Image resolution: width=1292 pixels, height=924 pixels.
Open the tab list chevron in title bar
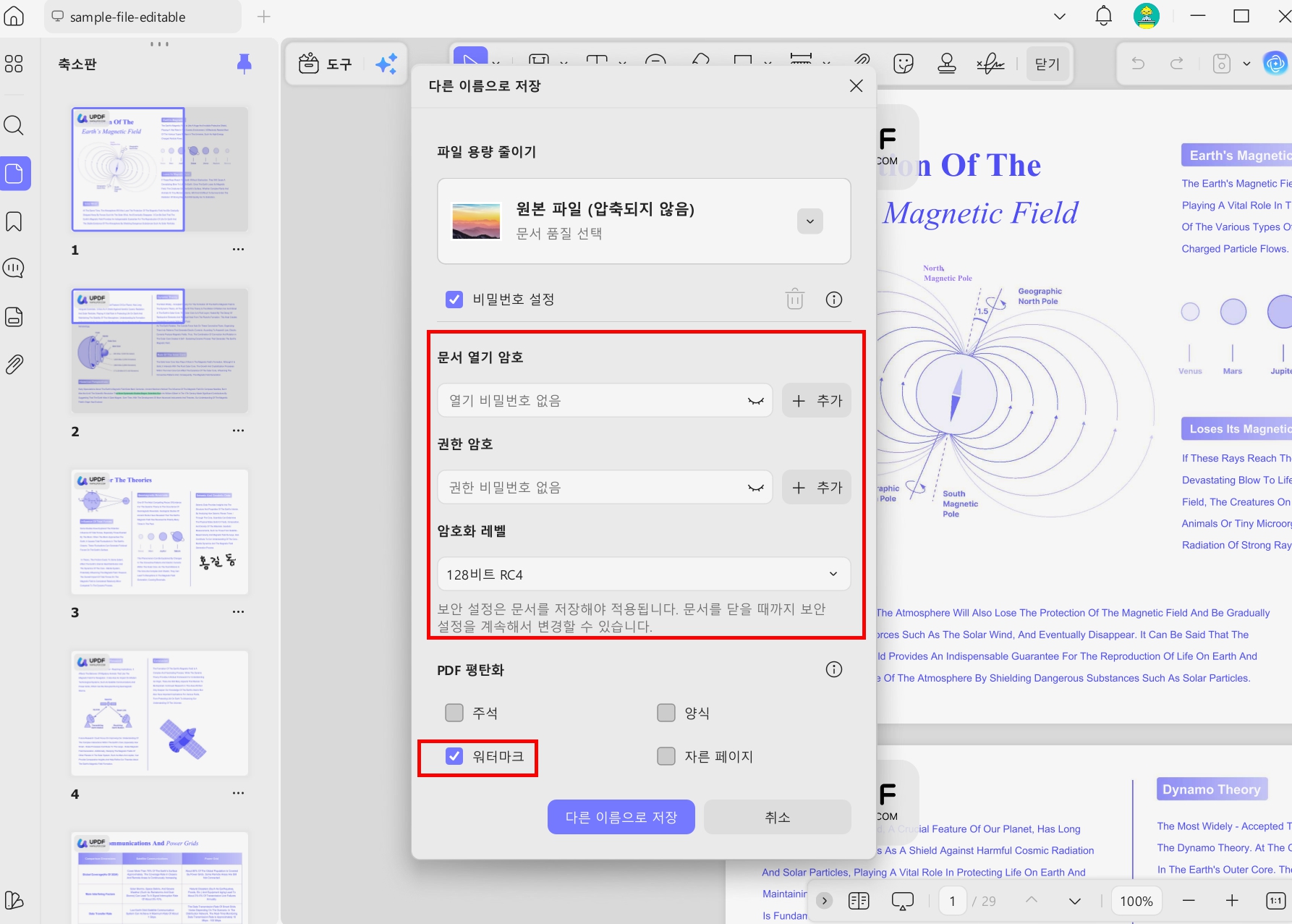click(1060, 16)
